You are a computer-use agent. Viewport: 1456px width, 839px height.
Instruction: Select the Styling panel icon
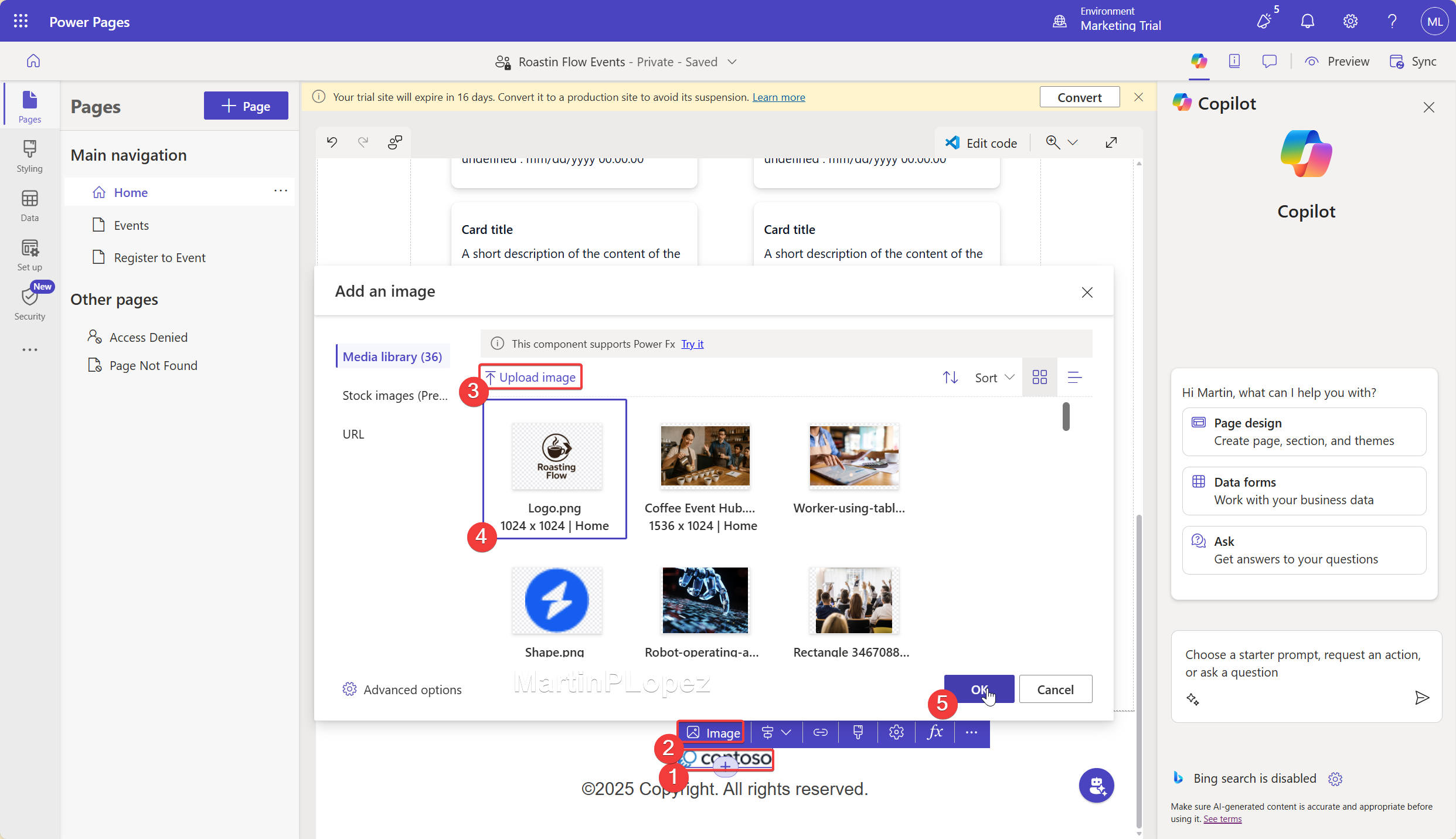point(29,154)
